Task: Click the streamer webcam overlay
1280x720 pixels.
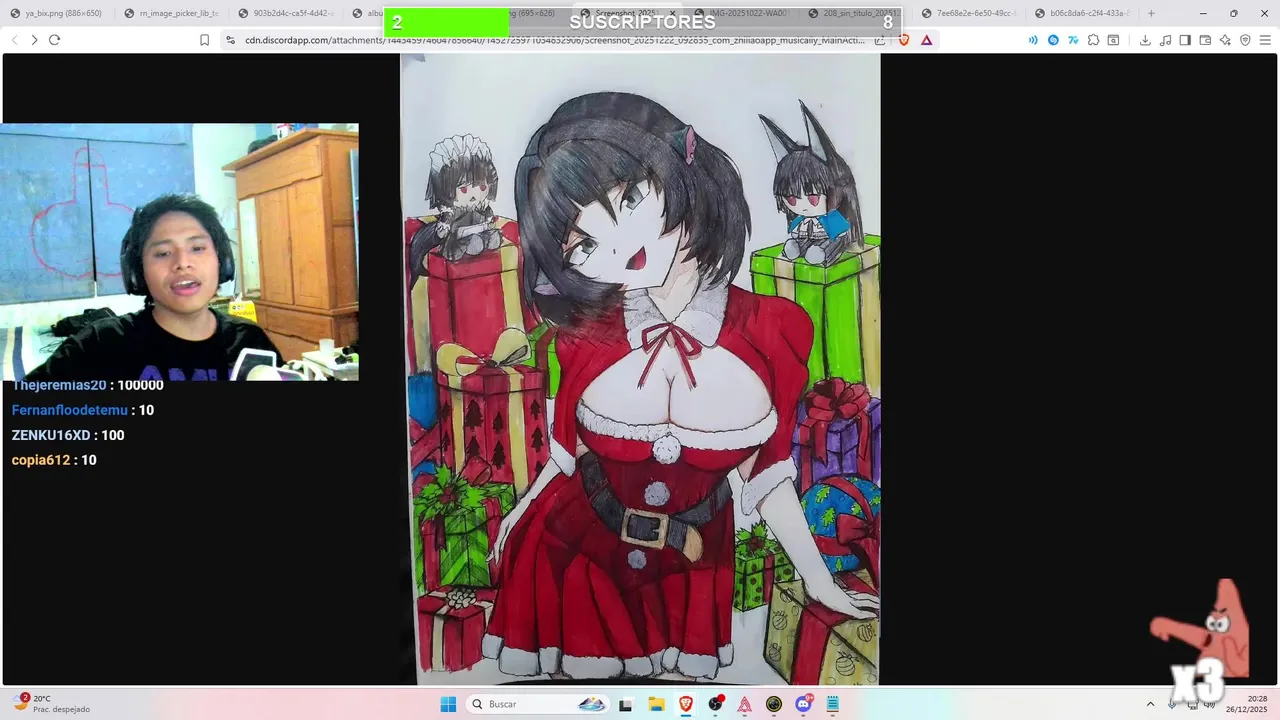Action: coord(179,252)
